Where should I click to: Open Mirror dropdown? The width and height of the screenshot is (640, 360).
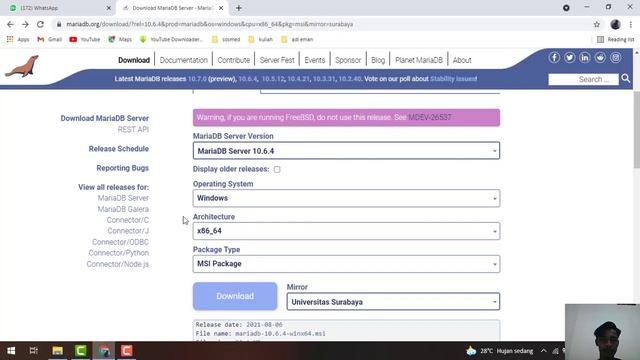click(x=393, y=302)
